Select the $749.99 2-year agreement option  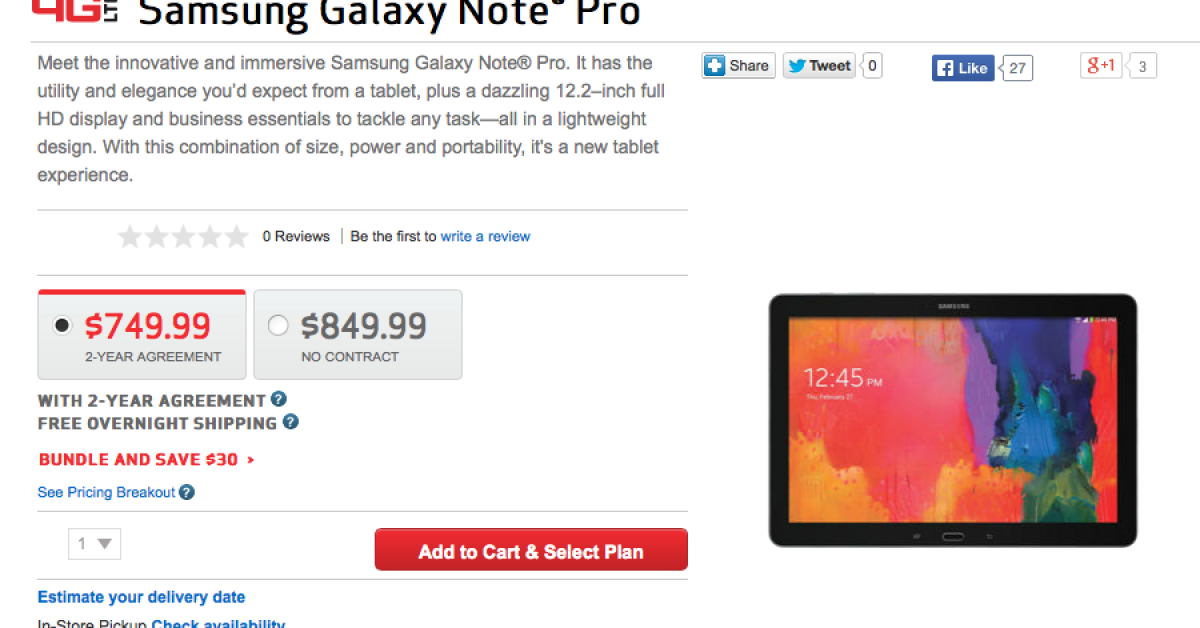tap(62, 325)
